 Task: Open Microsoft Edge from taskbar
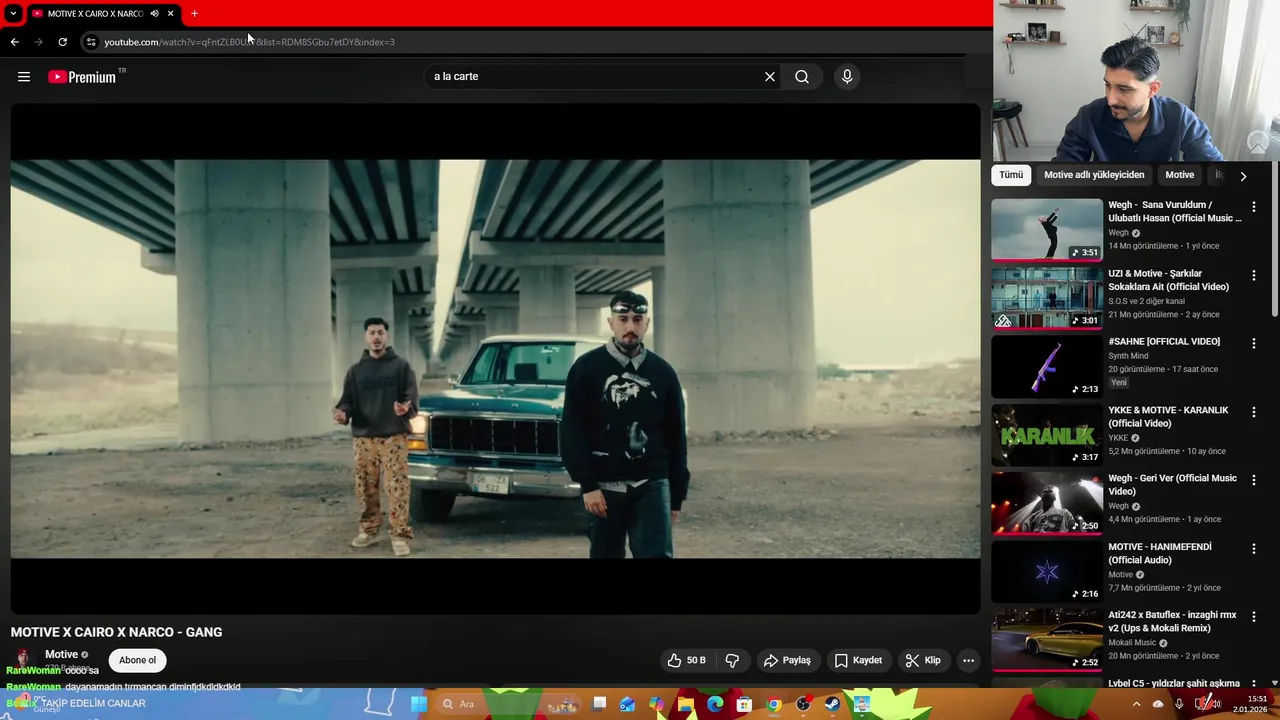715,704
